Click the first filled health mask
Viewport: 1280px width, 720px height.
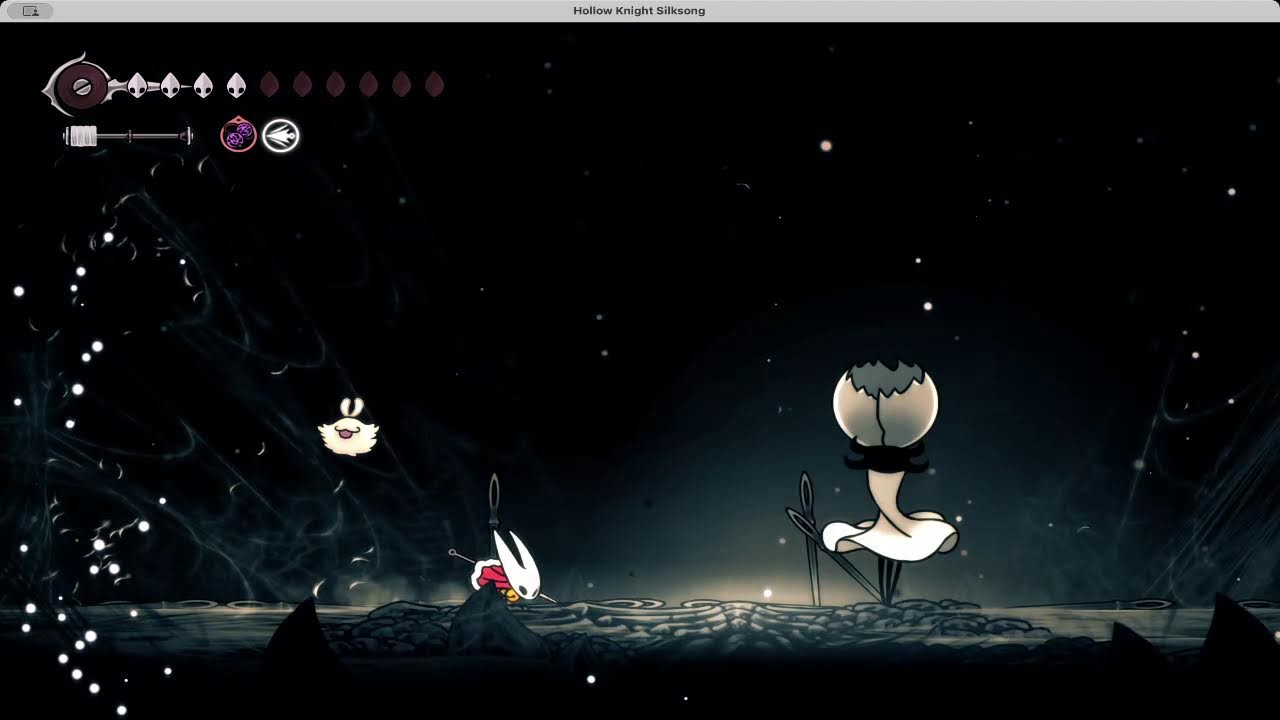click(x=137, y=85)
